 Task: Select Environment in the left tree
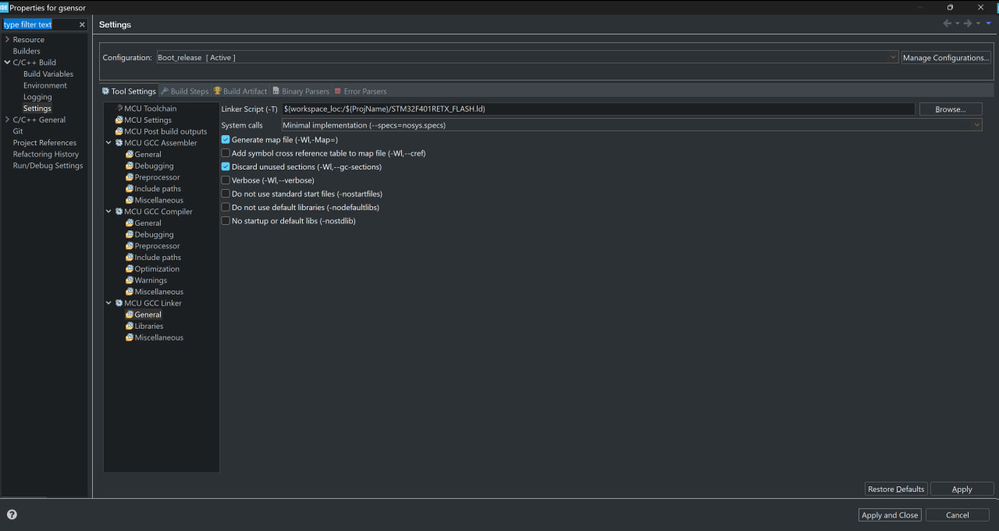tap(45, 85)
